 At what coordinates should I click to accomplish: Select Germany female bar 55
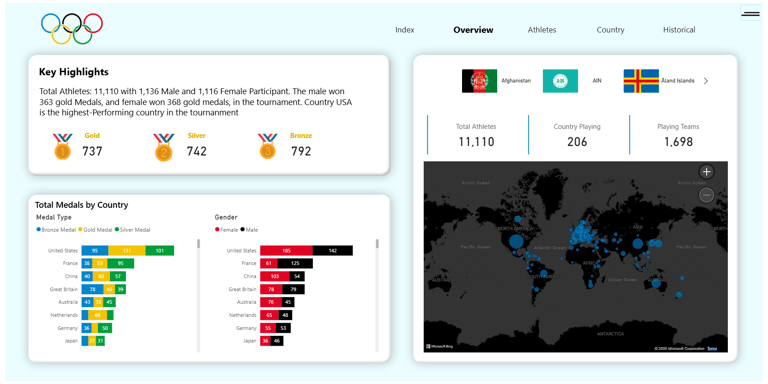coord(268,328)
